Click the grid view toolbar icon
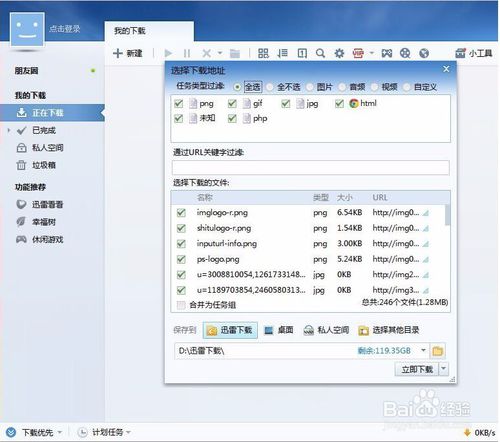 point(263,53)
